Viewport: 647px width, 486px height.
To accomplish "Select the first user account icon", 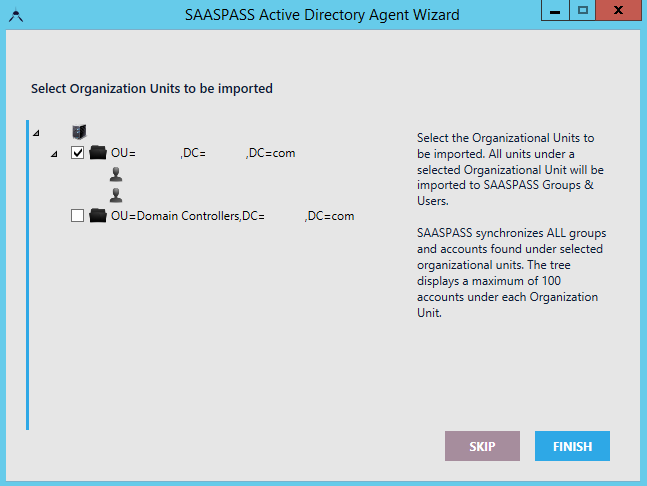I will [116, 174].
